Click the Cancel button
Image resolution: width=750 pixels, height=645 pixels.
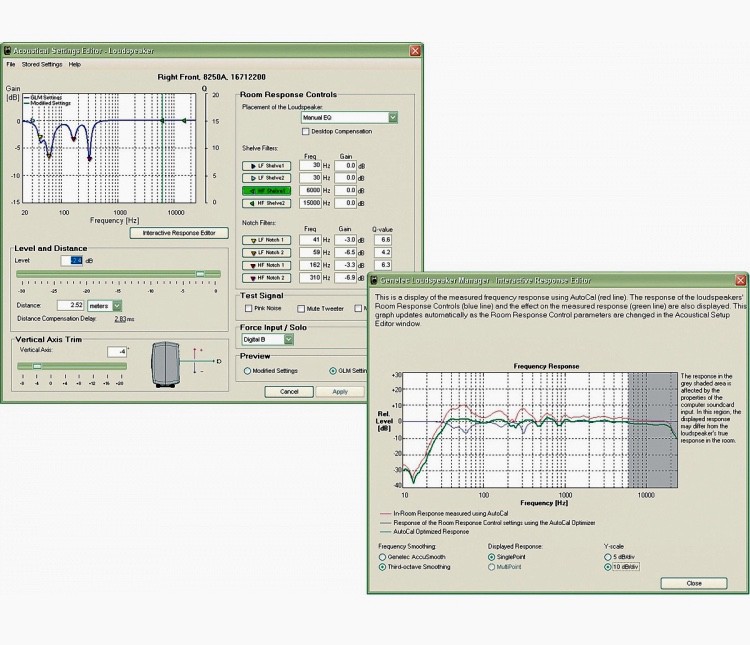tap(289, 392)
